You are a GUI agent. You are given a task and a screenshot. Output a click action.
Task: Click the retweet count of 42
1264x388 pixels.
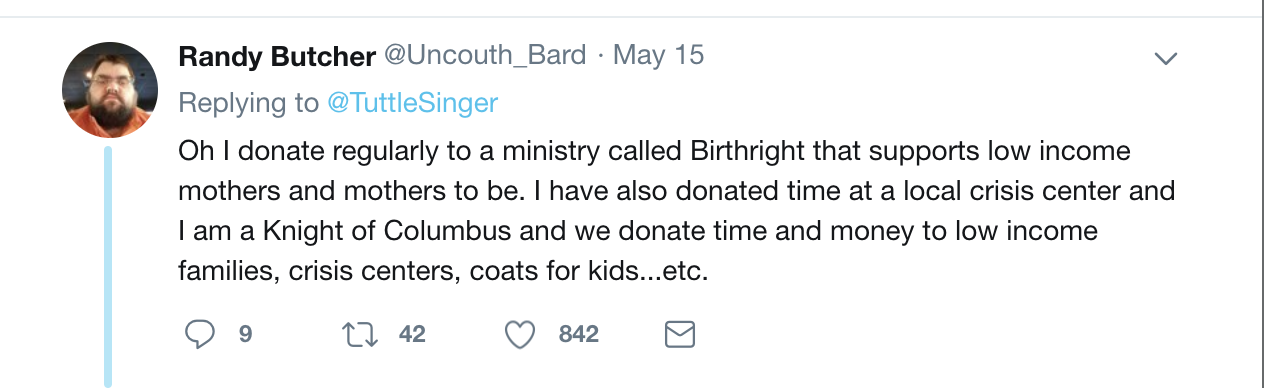[412, 334]
